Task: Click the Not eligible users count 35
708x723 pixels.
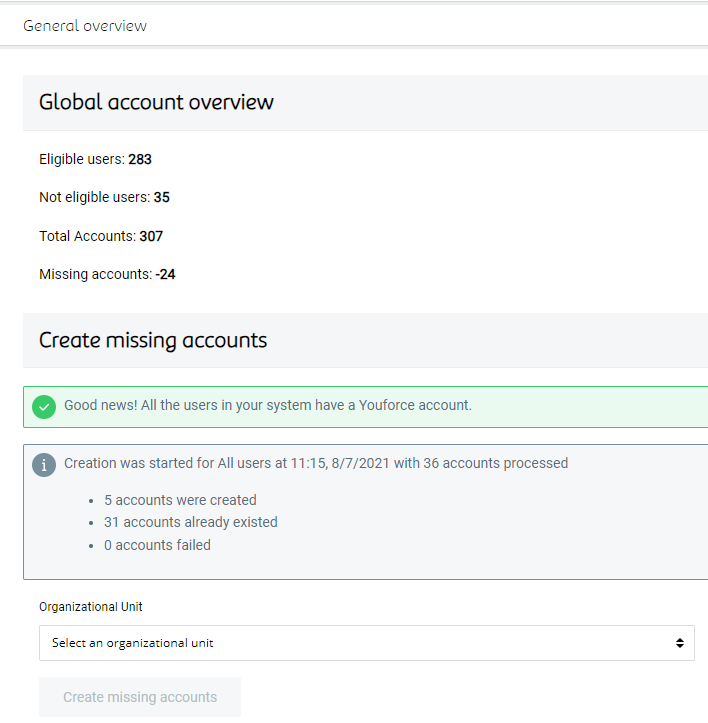Action: click(162, 197)
